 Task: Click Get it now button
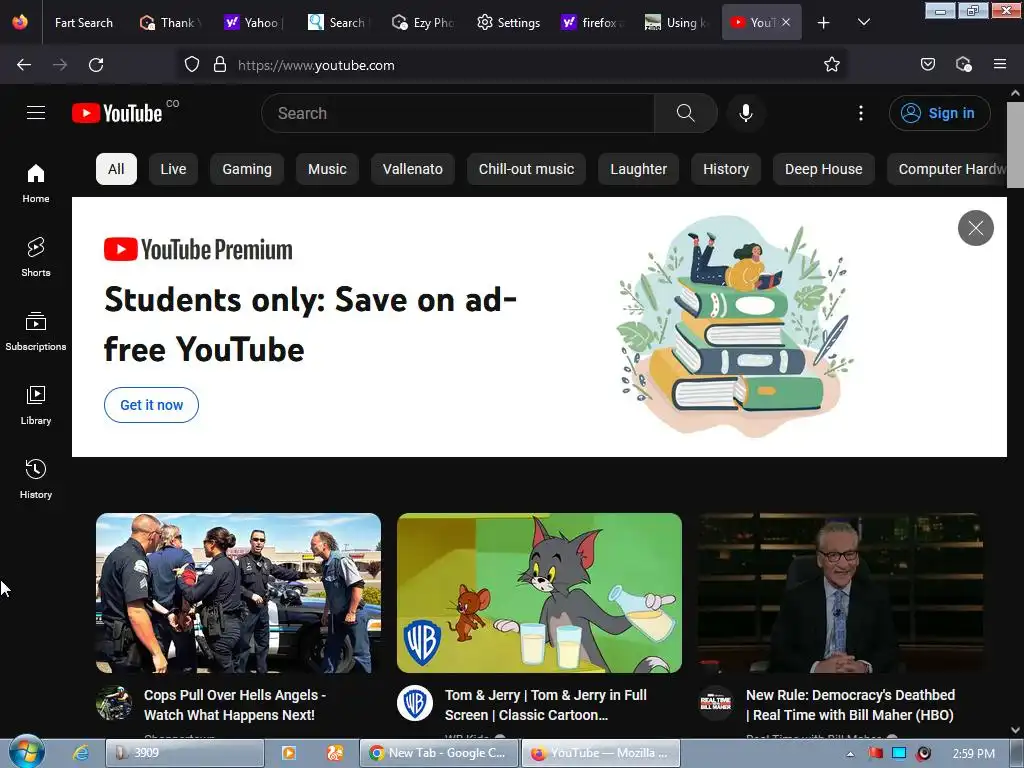pyautogui.click(x=152, y=405)
